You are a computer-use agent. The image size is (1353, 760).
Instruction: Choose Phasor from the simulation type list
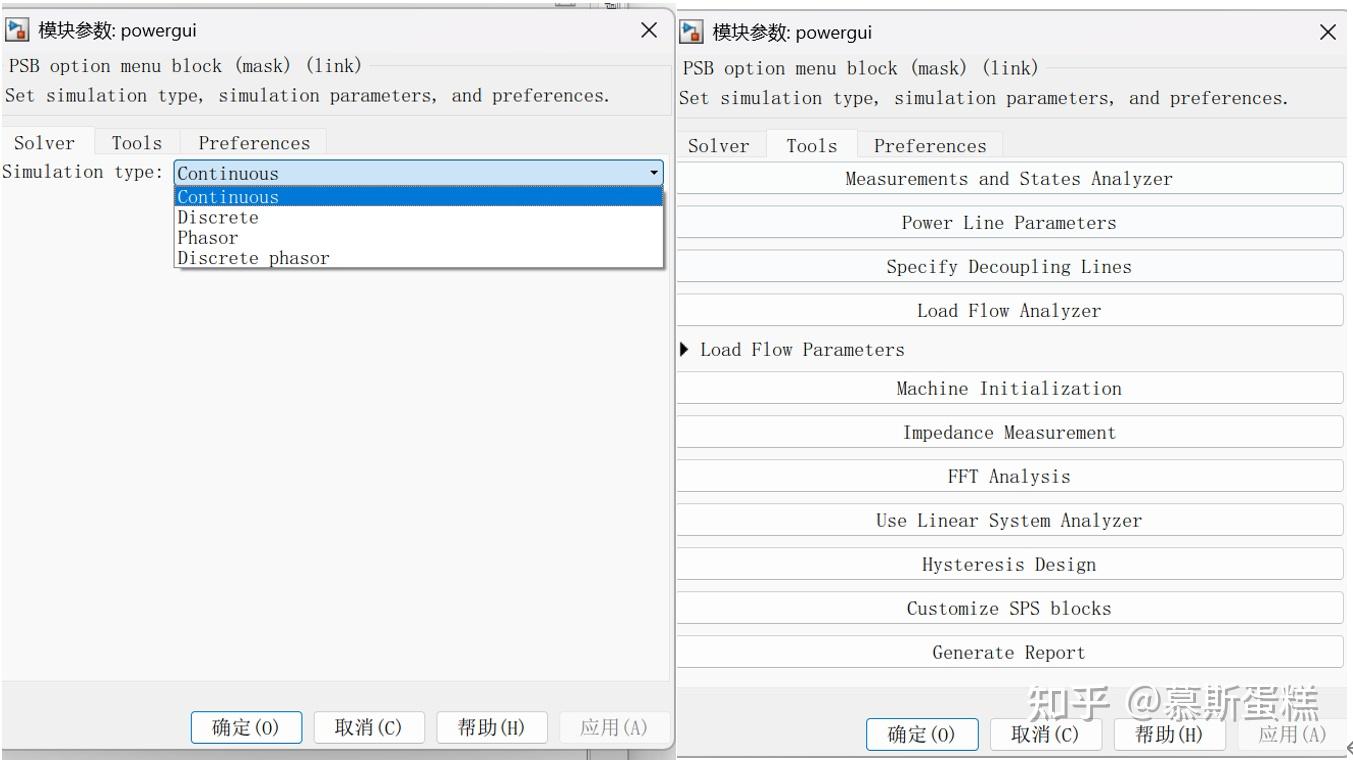point(419,237)
